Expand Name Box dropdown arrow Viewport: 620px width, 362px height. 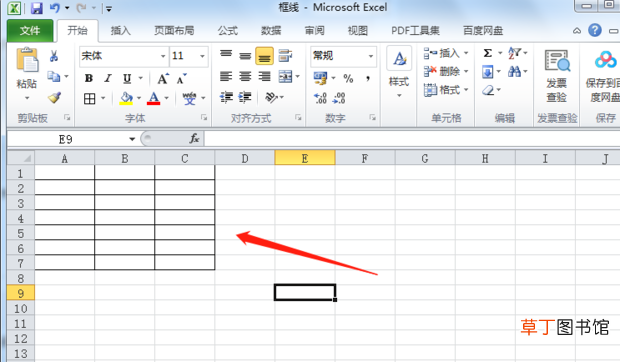coord(132,139)
